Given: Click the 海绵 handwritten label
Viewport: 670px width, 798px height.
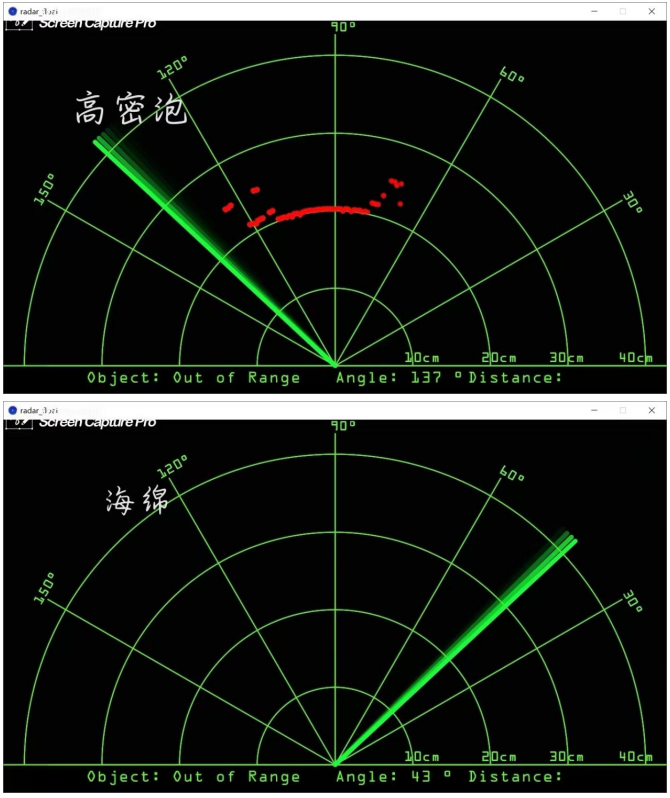Looking at the screenshot, I should (x=137, y=501).
